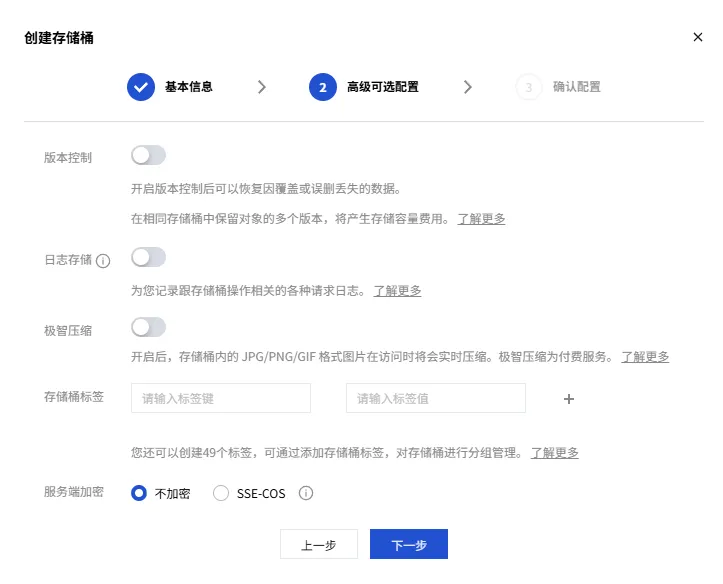
Task: Click the step 2 circle icon
Action: [323, 87]
